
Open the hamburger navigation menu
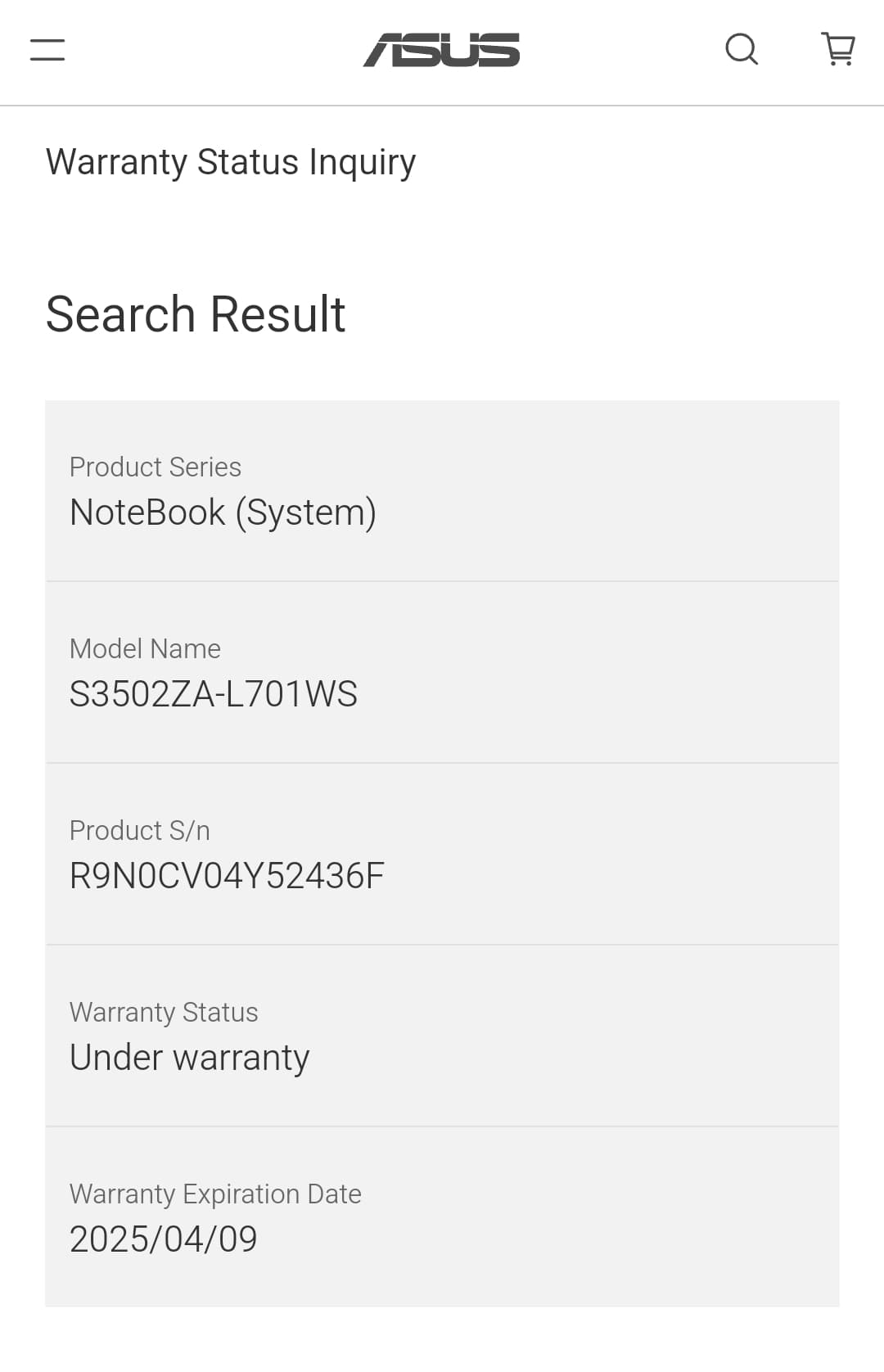pos(47,50)
